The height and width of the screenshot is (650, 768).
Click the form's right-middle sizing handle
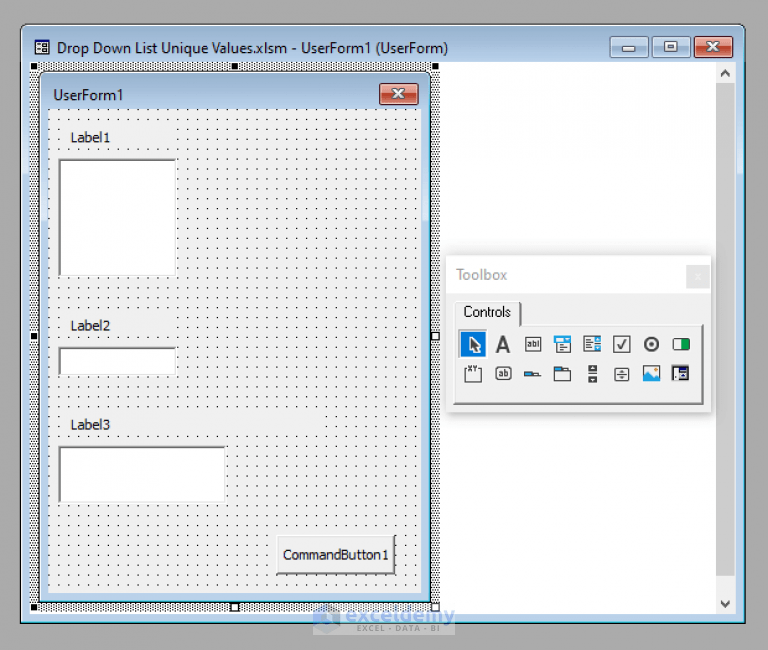point(435,336)
